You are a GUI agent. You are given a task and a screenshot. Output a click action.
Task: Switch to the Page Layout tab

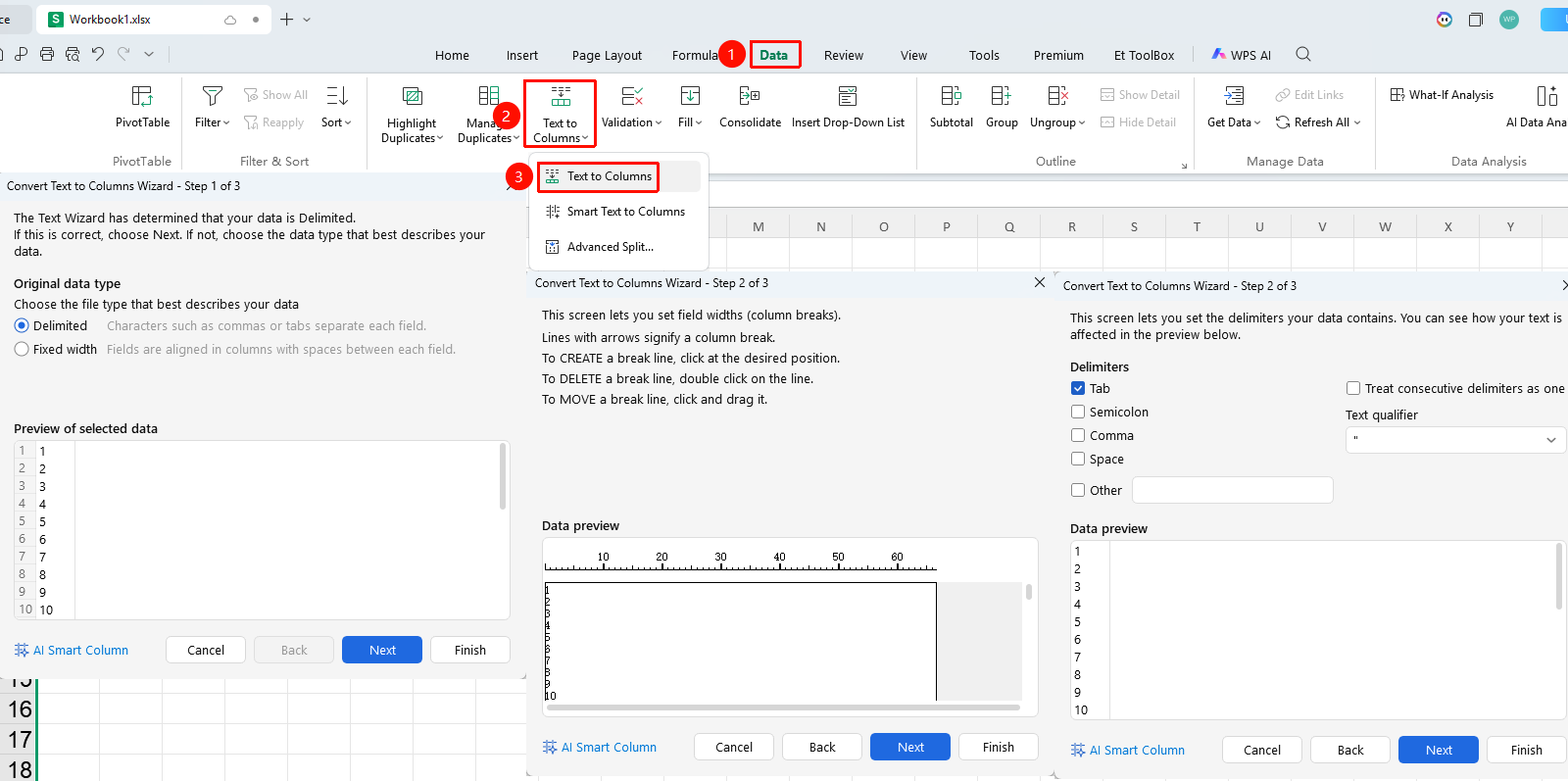click(607, 56)
